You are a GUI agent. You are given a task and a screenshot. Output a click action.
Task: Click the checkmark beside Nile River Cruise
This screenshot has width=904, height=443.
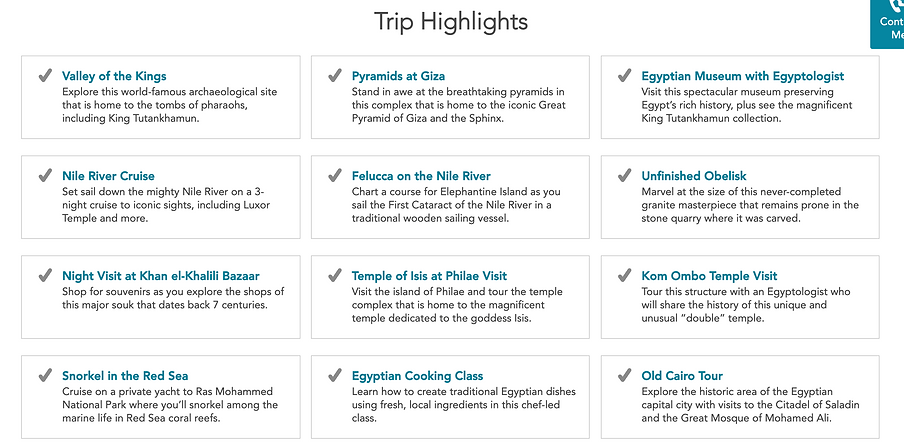tap(45, 175)
